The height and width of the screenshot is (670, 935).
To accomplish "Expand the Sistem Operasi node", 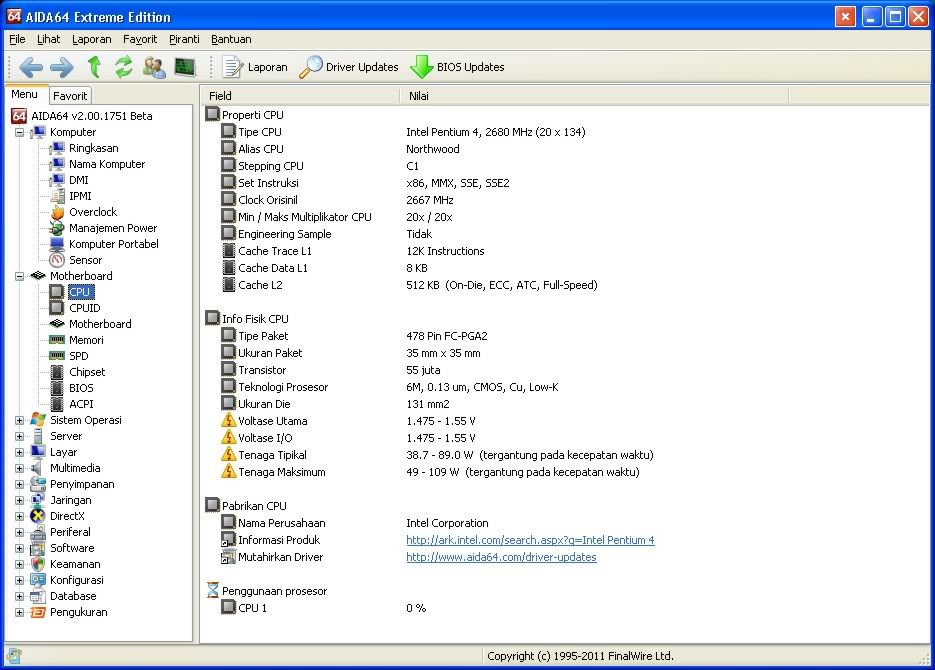I will [20, 420].
